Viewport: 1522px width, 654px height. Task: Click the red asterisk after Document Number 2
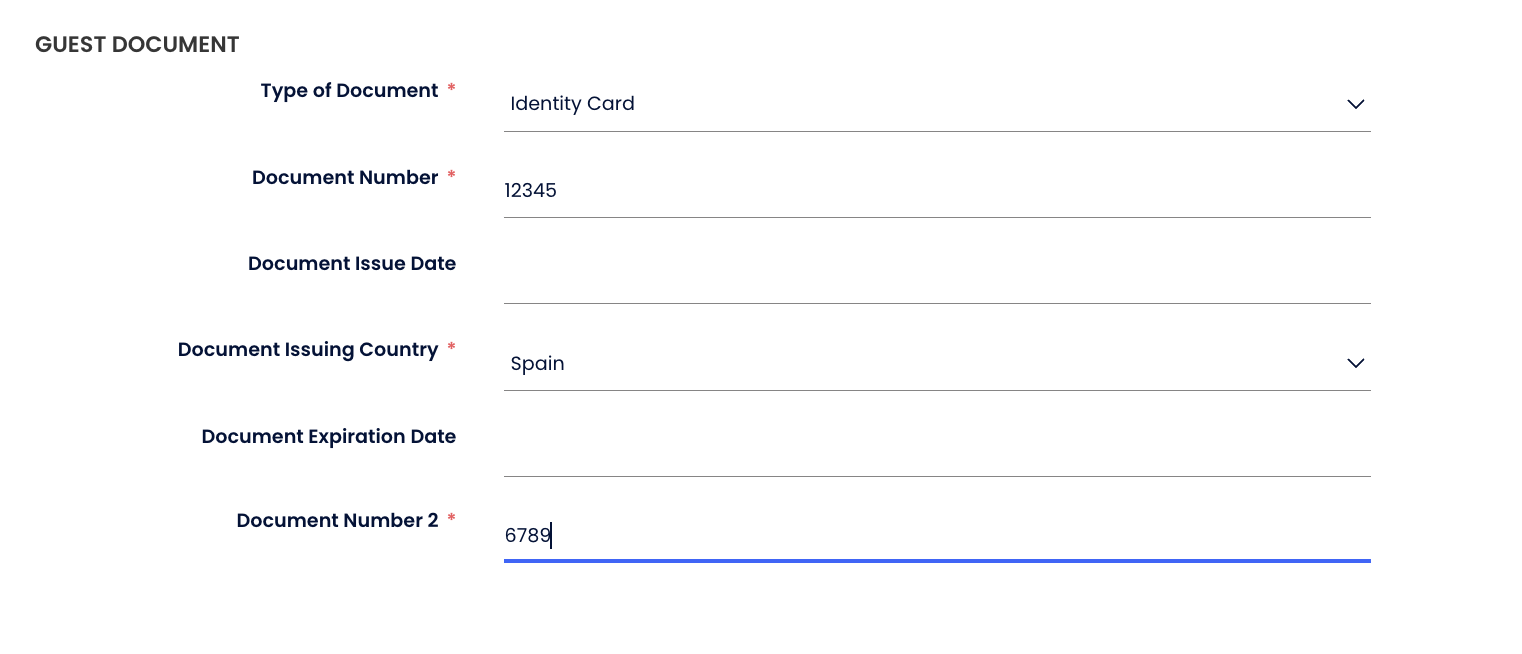pyautogui.click(x=451, y=519)
